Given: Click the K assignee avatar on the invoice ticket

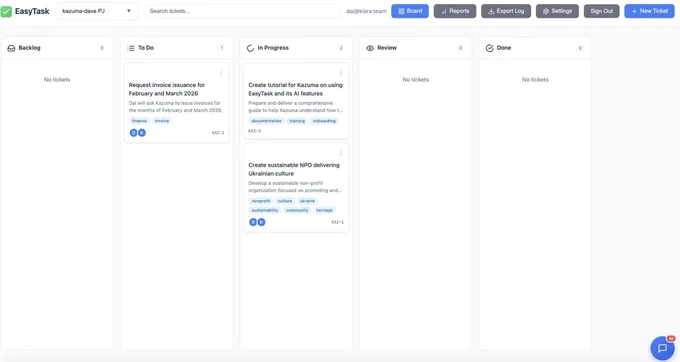Looking at the screenshot, I should click(142, 133).
